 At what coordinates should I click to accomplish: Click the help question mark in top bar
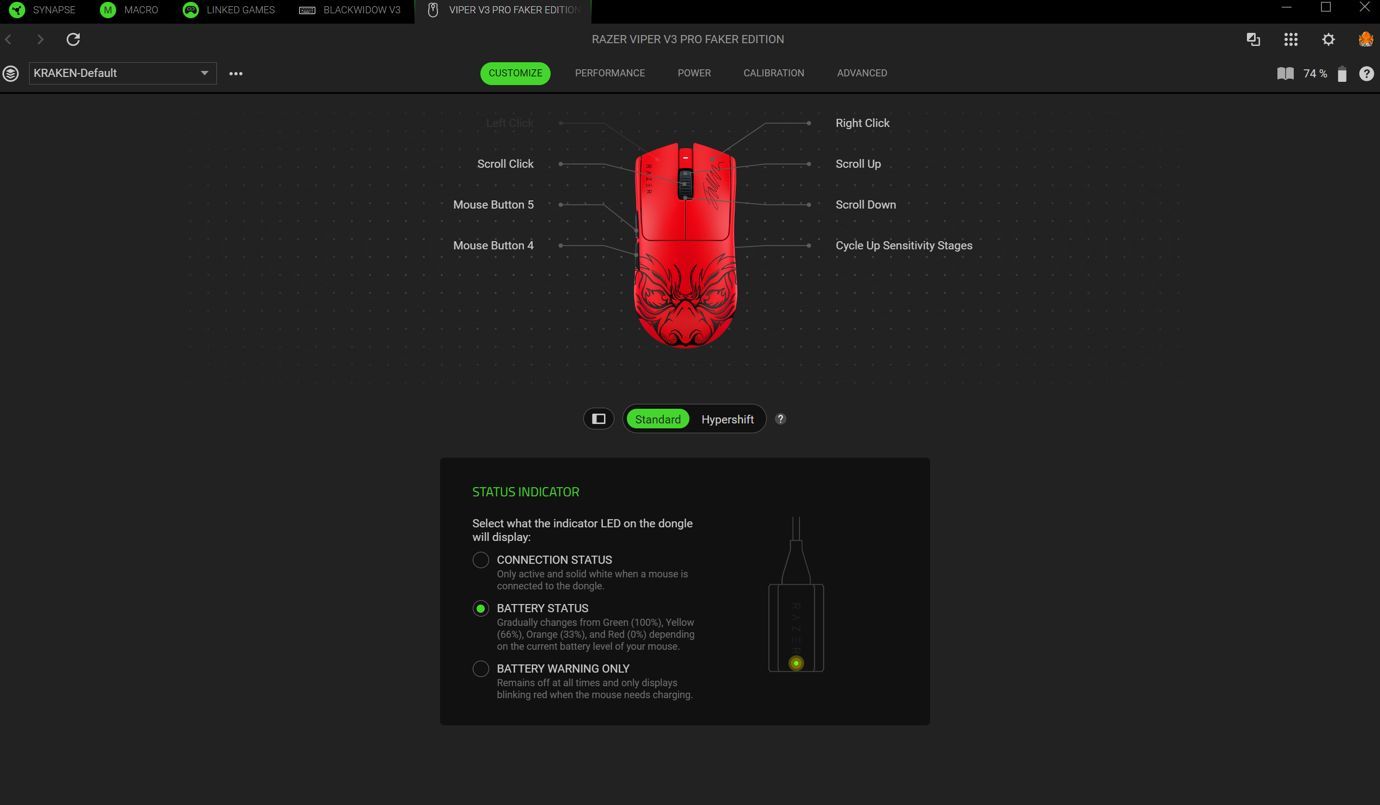tap(1366, 73)
